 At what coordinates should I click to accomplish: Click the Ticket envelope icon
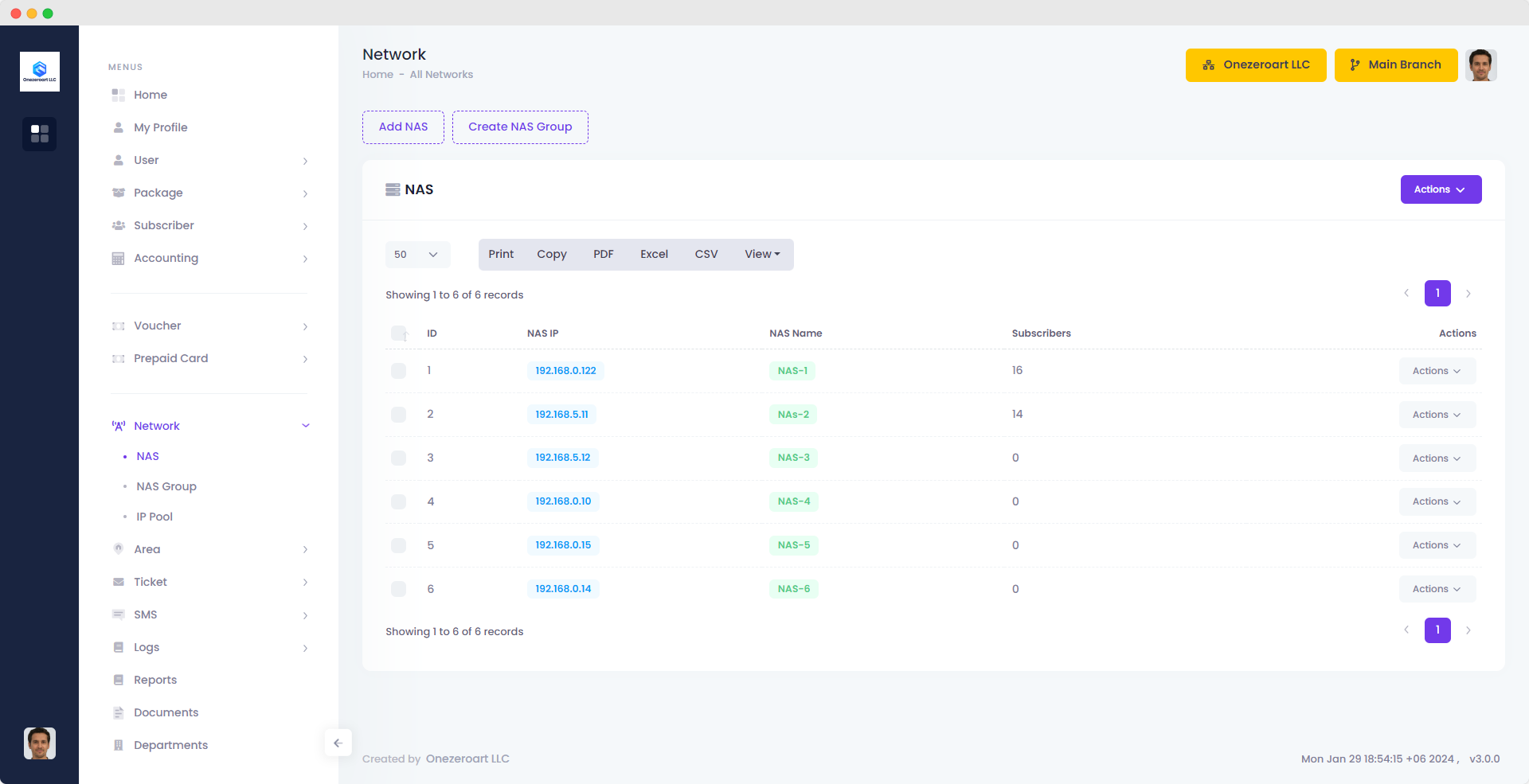click(119, 582)
